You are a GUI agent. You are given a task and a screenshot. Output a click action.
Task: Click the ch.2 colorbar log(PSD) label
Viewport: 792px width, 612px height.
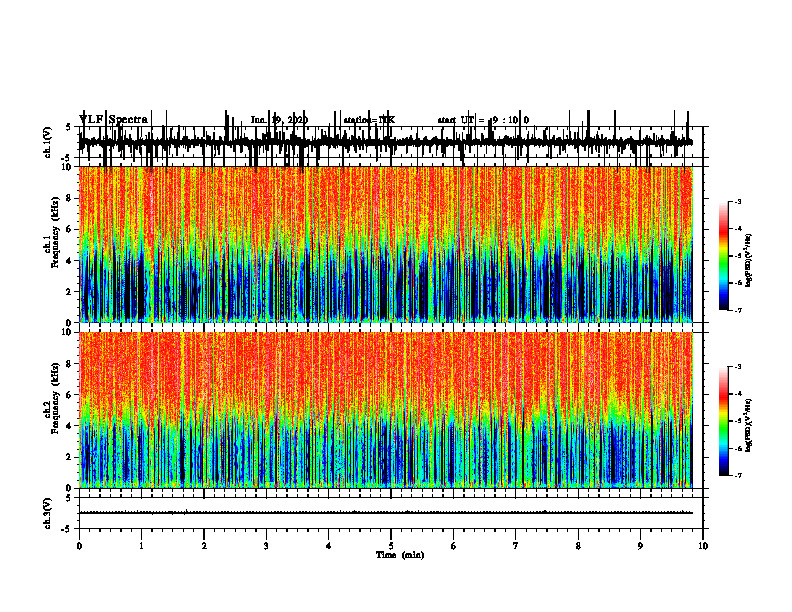(x=749, y=426)
